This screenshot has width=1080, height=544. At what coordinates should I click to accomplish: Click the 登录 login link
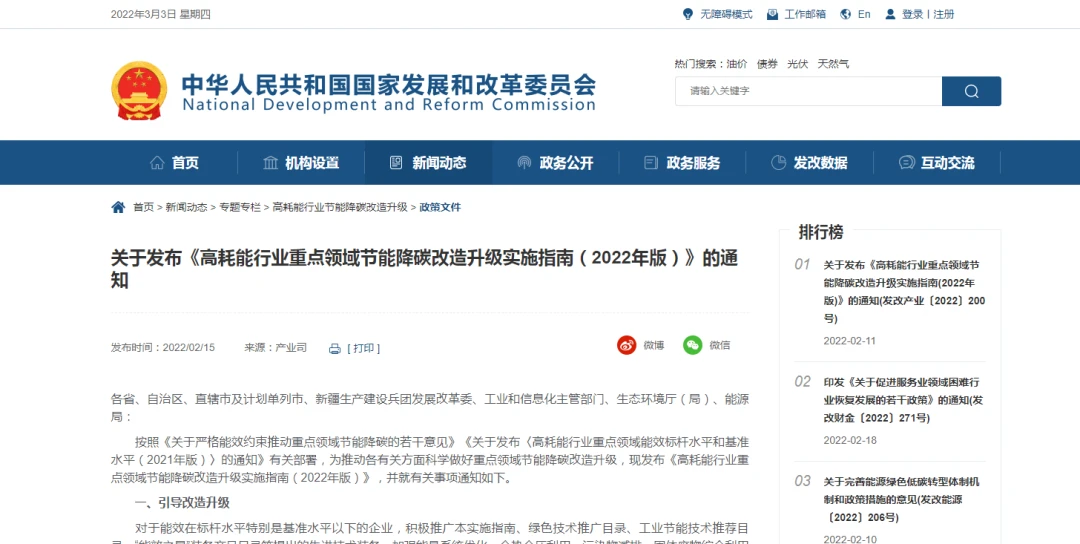[x=912, y=14]
